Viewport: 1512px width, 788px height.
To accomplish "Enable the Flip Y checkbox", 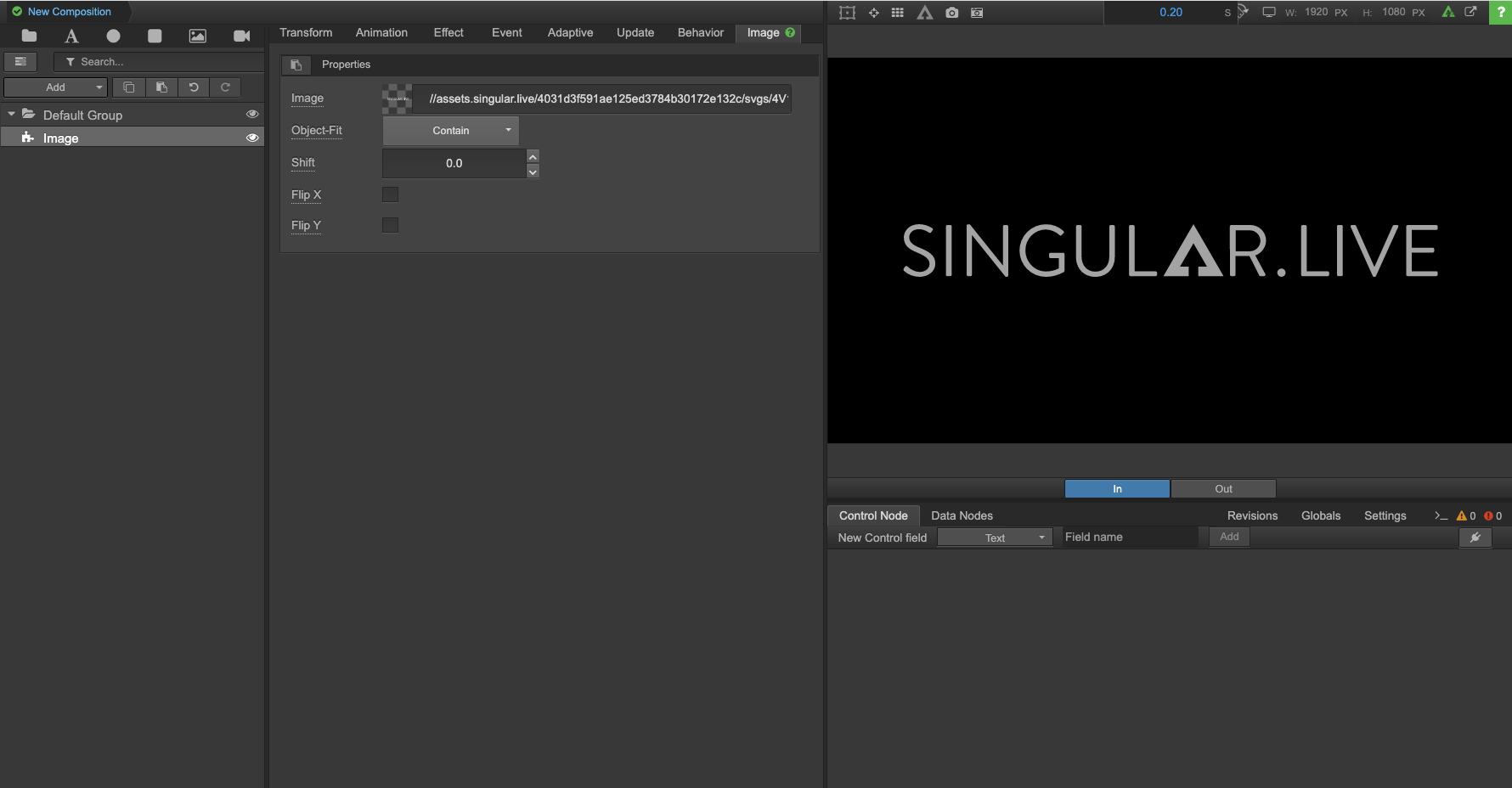I will click(390, 225).
